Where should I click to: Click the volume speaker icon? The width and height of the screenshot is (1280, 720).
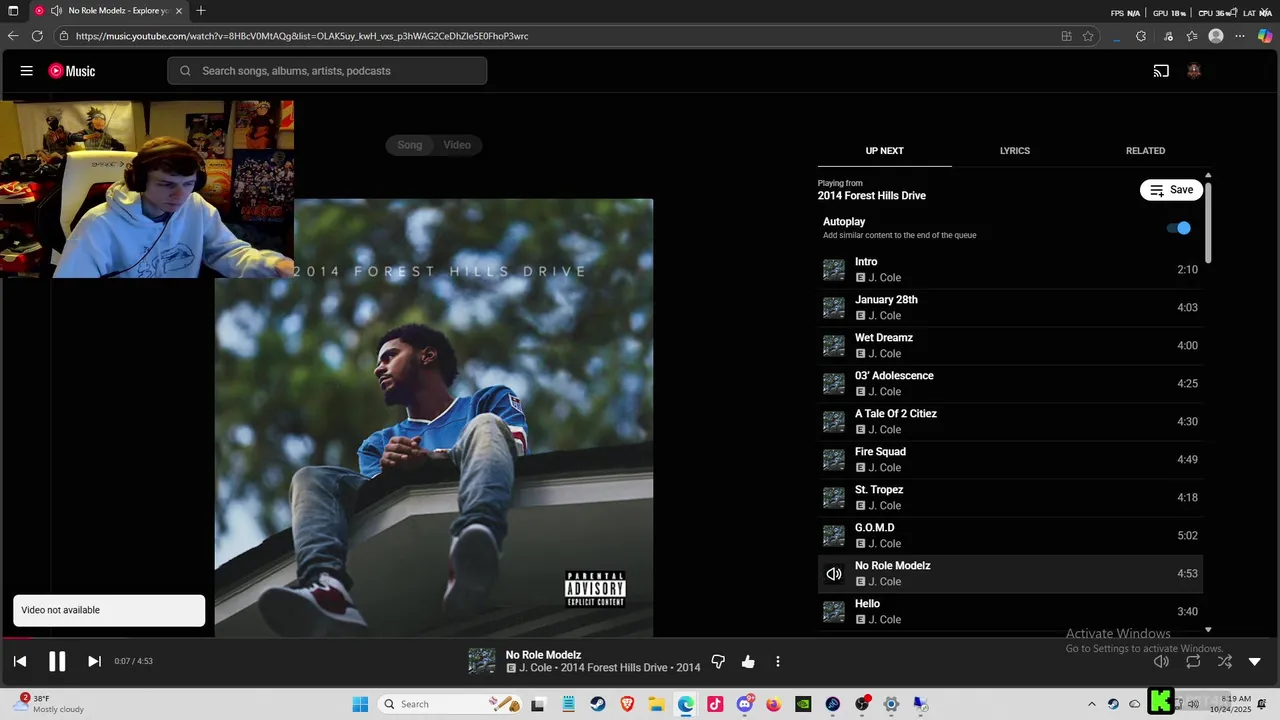[1161, 661]
